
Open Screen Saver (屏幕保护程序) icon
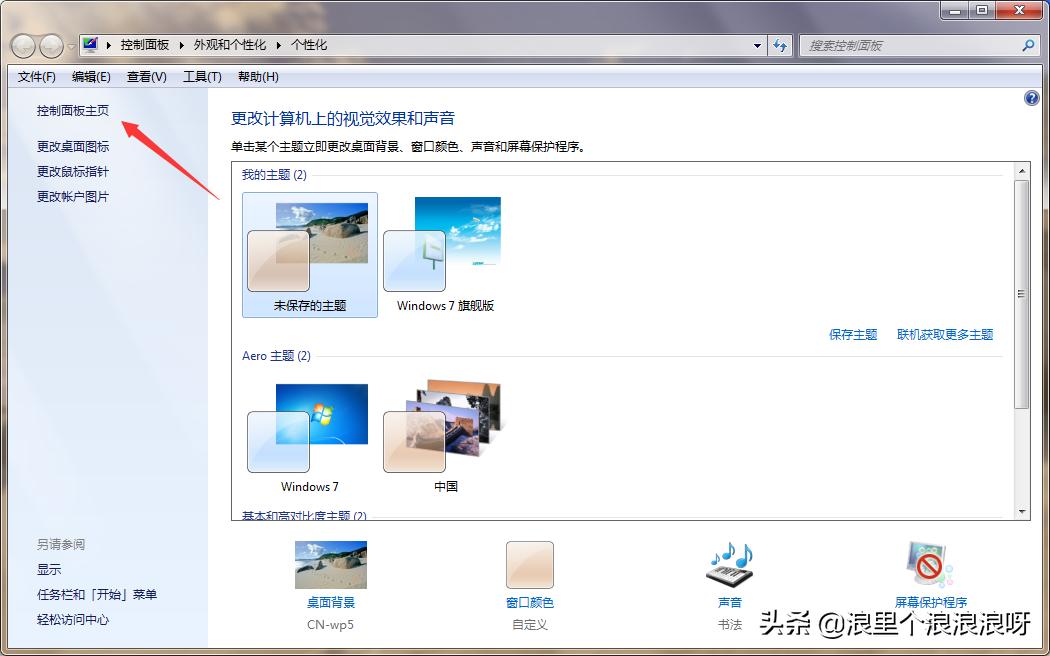925,565
